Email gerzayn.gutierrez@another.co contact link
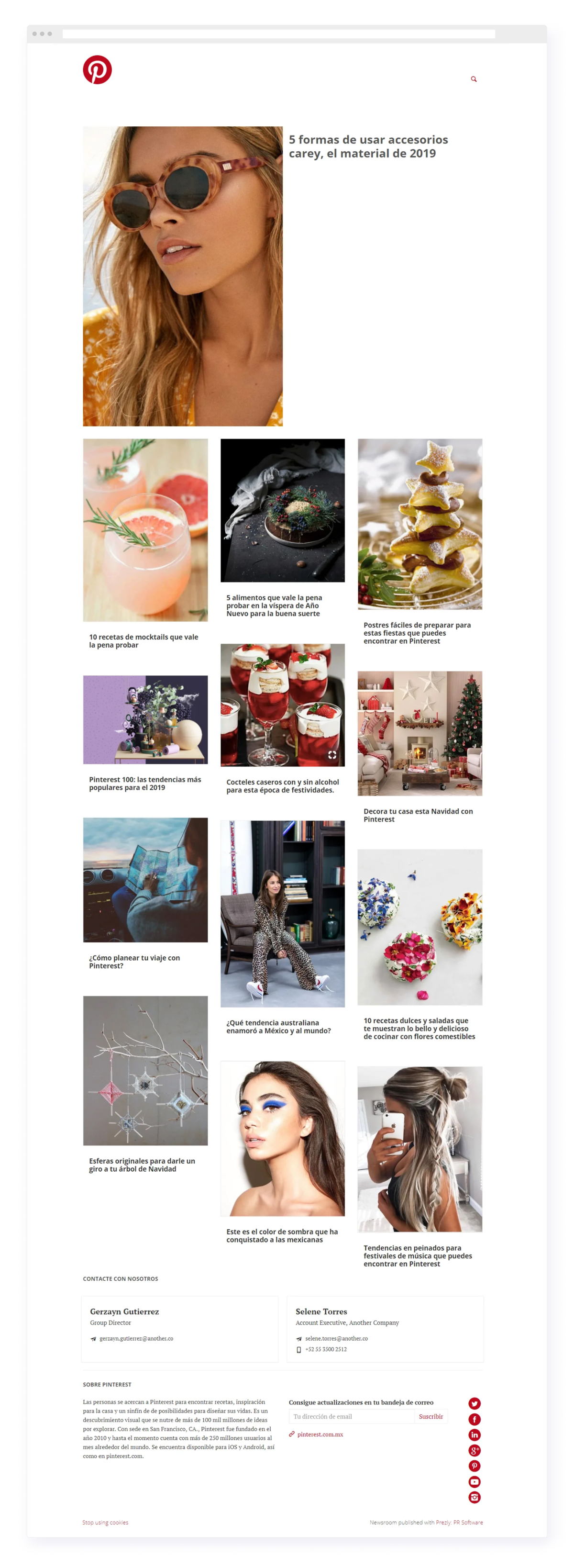Viewport: 574px width, 1568px height. pos(136,1338)
